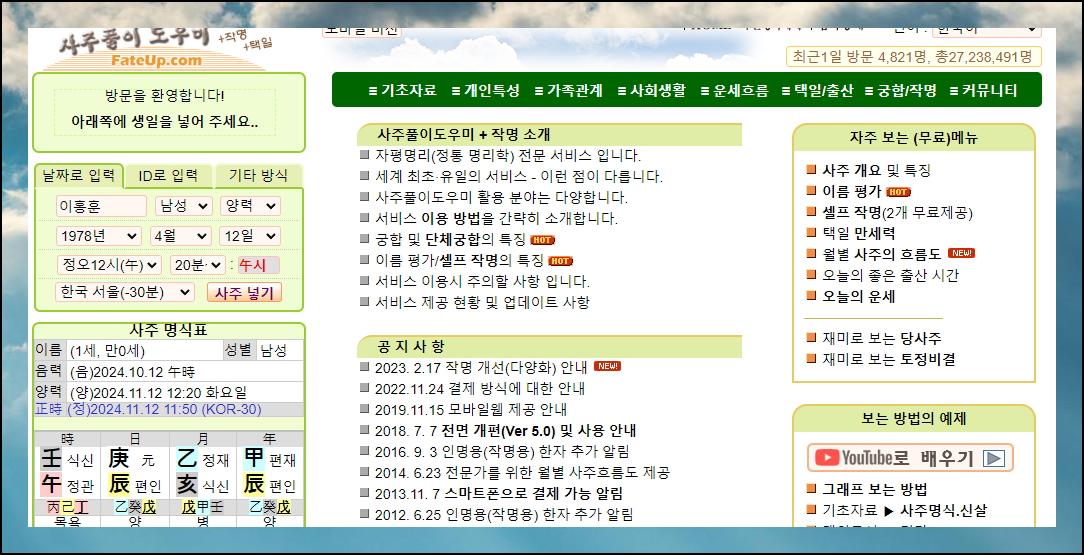Open 택일 만세력 link
Screen dimensions: 1084x555
click(859, 233)
